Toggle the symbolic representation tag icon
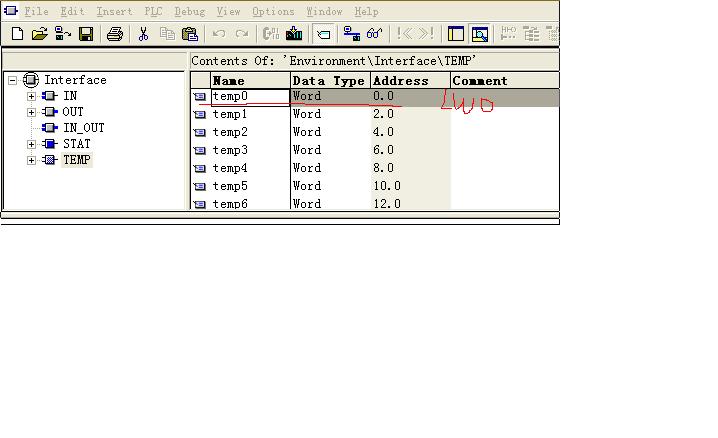 point(323,34)
